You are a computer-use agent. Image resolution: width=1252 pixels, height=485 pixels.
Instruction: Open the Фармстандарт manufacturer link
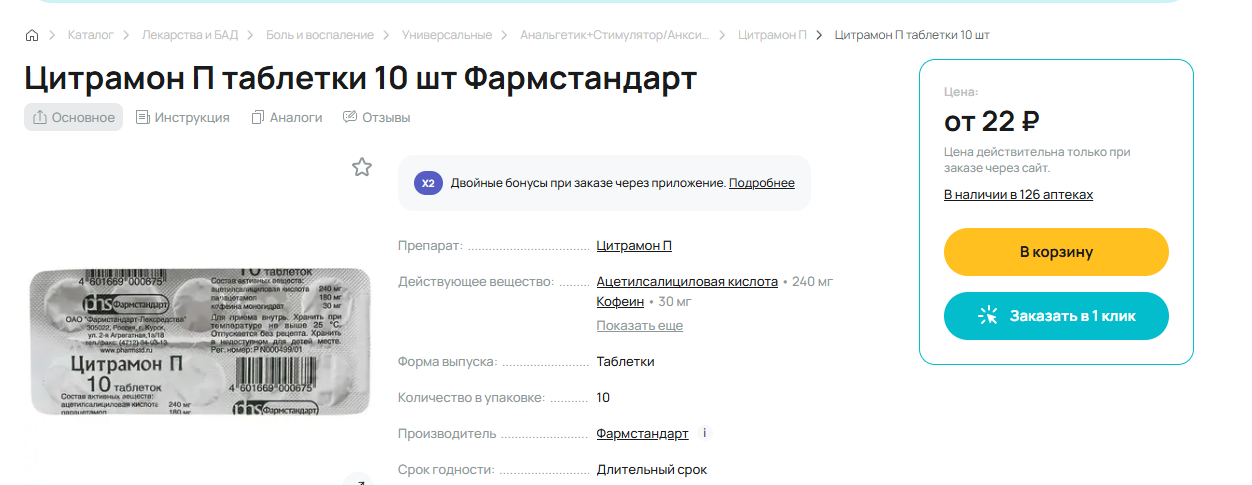click(643, 433)
